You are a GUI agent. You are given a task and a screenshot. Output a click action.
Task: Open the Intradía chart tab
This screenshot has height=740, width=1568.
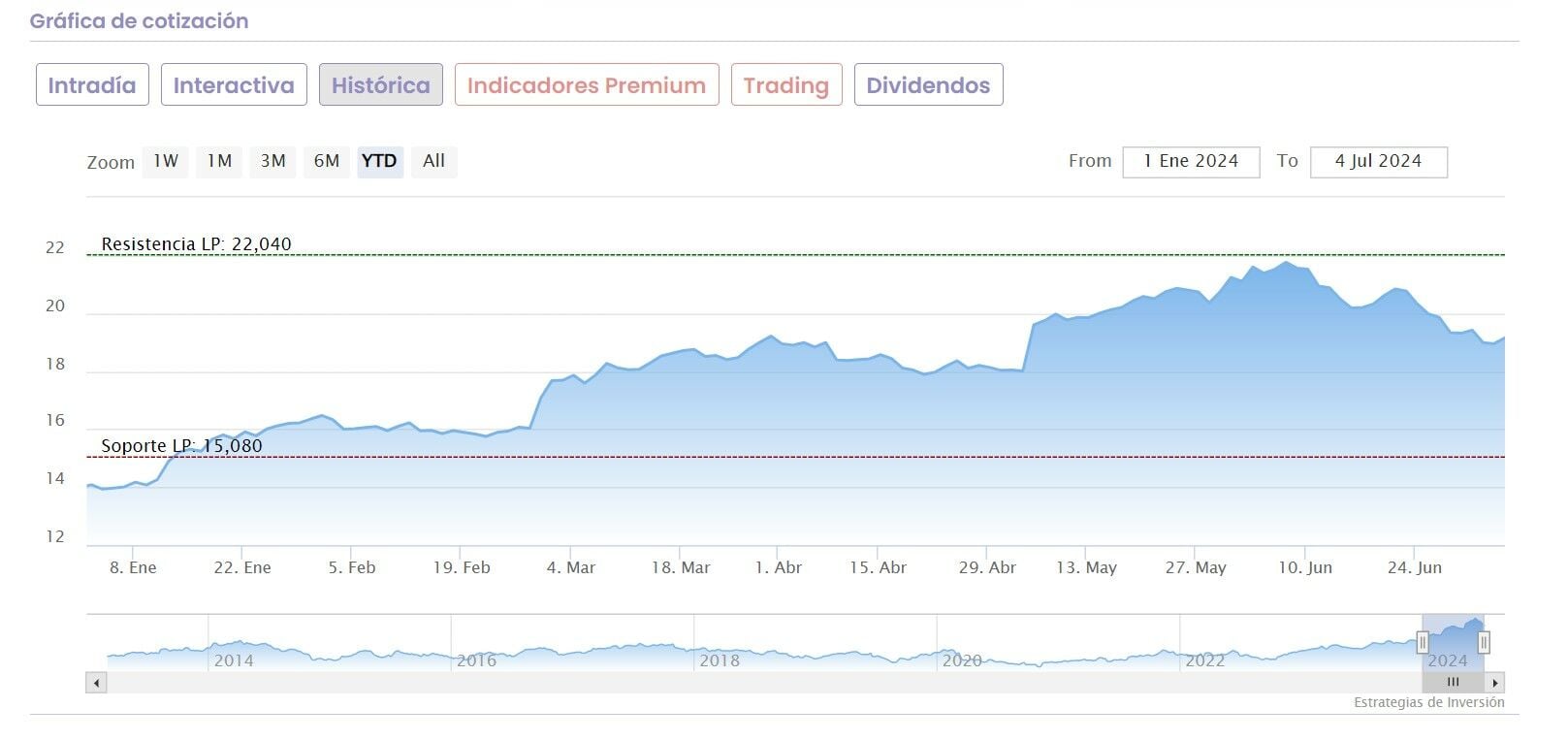[92, 85]
